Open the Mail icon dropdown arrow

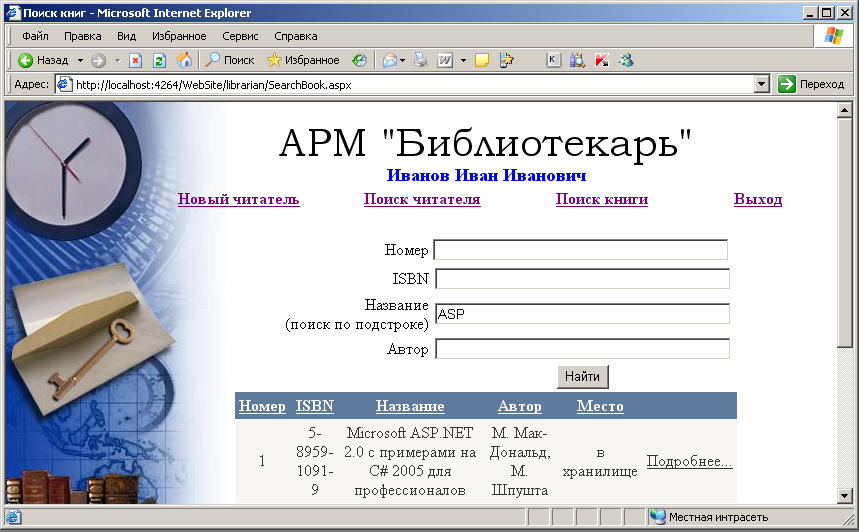point(403,60)
